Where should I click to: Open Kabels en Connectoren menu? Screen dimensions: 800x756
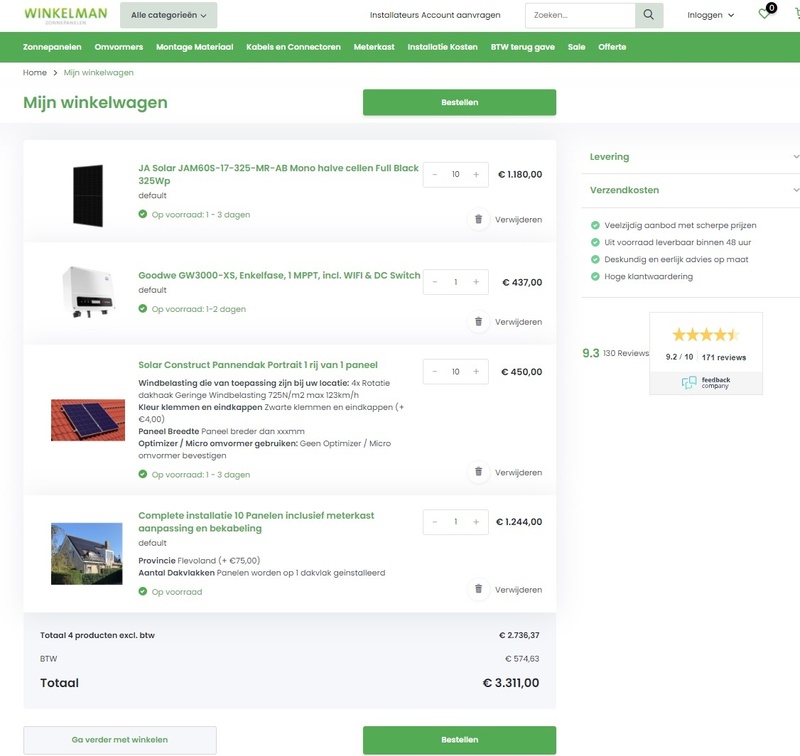tap(293, 47)
